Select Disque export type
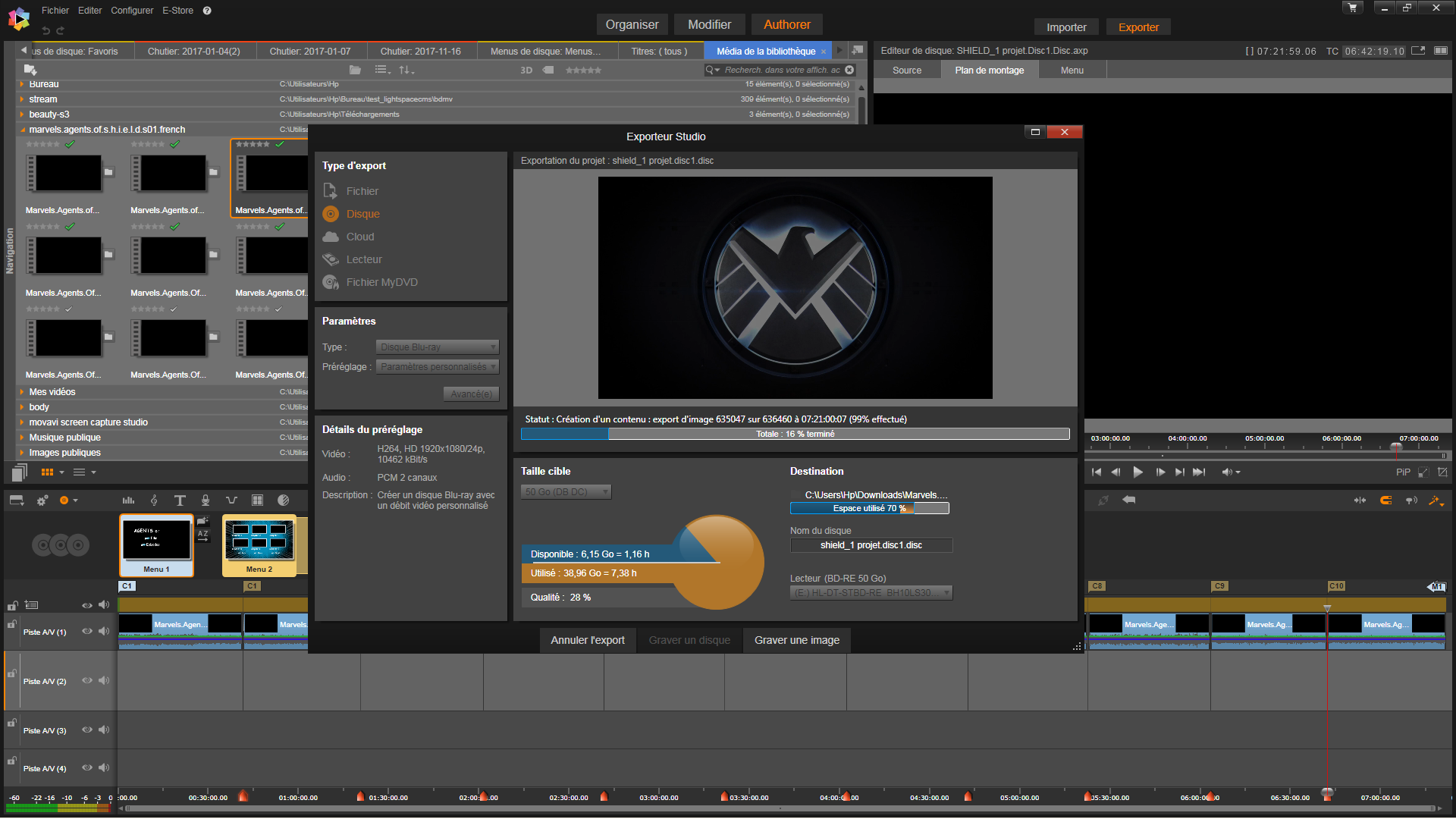The width and height of the screenshot is (1456, 819). [x=362, y=214]
